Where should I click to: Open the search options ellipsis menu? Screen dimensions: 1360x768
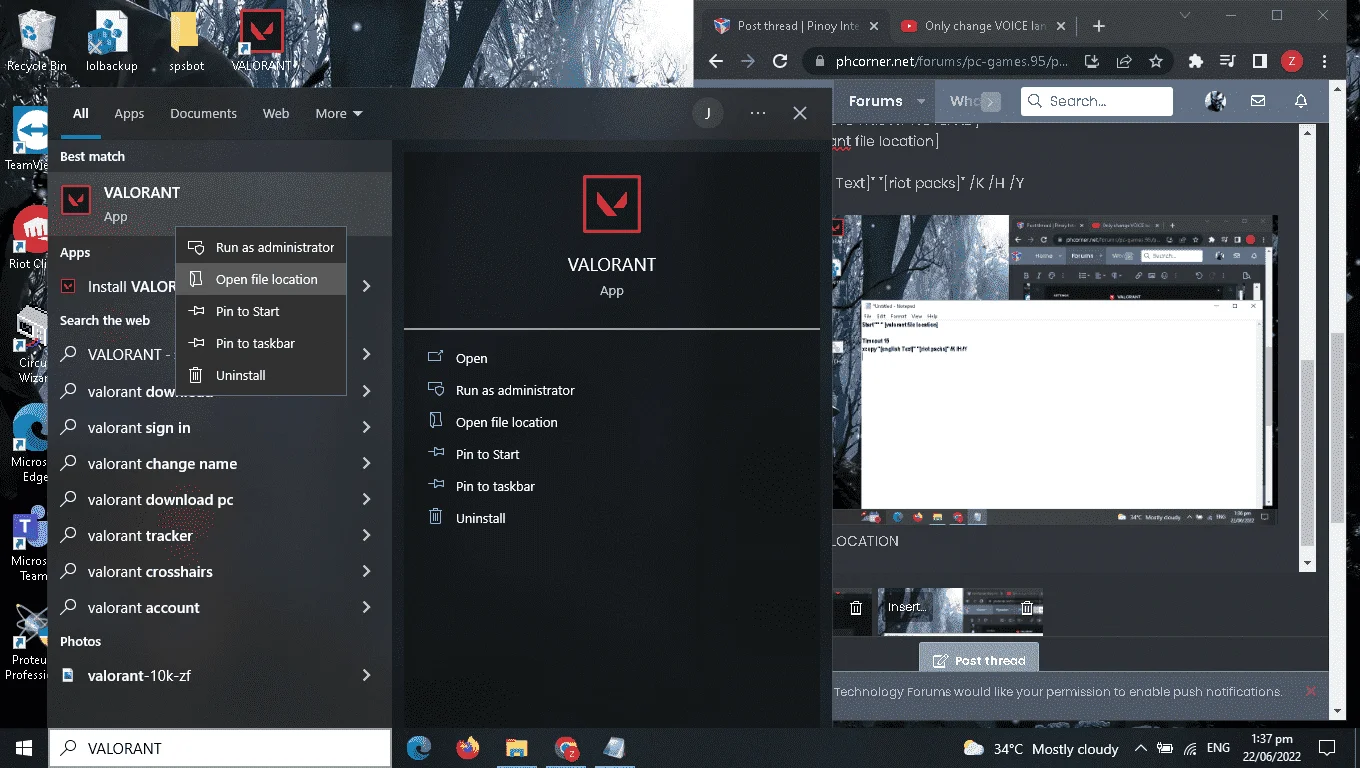pyautogui.click(x=757, y=113)
